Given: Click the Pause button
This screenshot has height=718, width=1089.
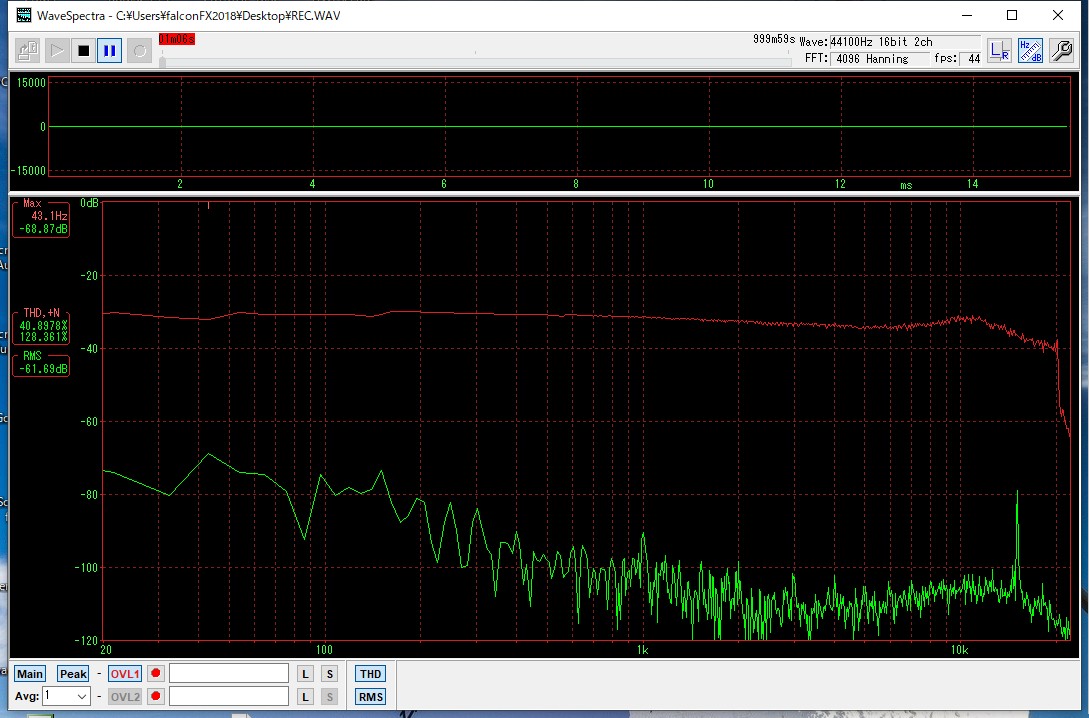Looking at the screenshot, I should tap(110, 50).
